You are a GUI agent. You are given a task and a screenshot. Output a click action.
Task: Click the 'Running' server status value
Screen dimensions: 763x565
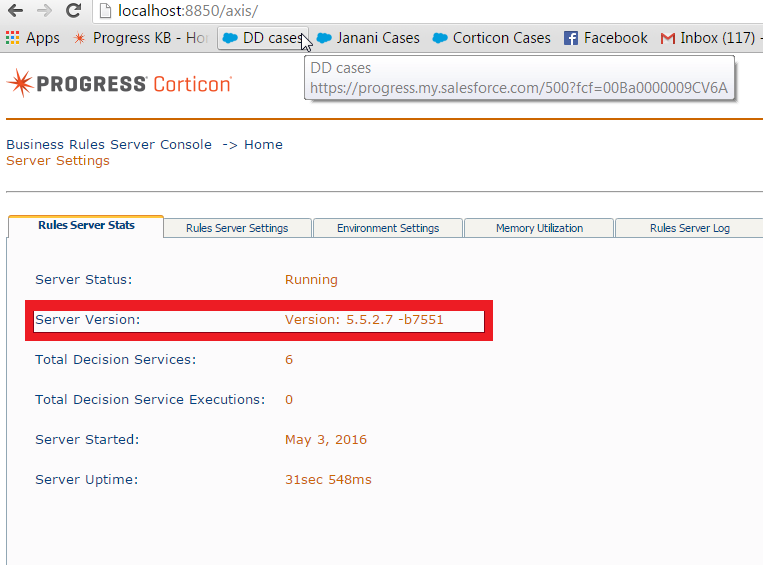311,280
